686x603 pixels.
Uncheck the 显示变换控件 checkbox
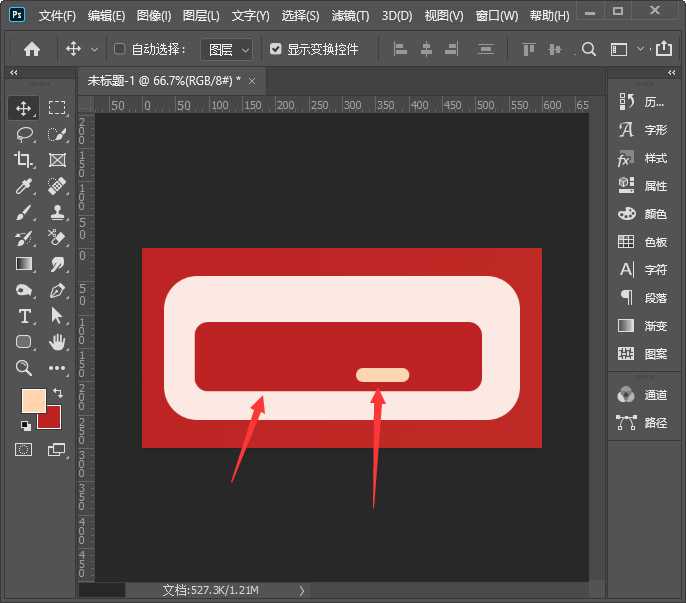point(276,49)
